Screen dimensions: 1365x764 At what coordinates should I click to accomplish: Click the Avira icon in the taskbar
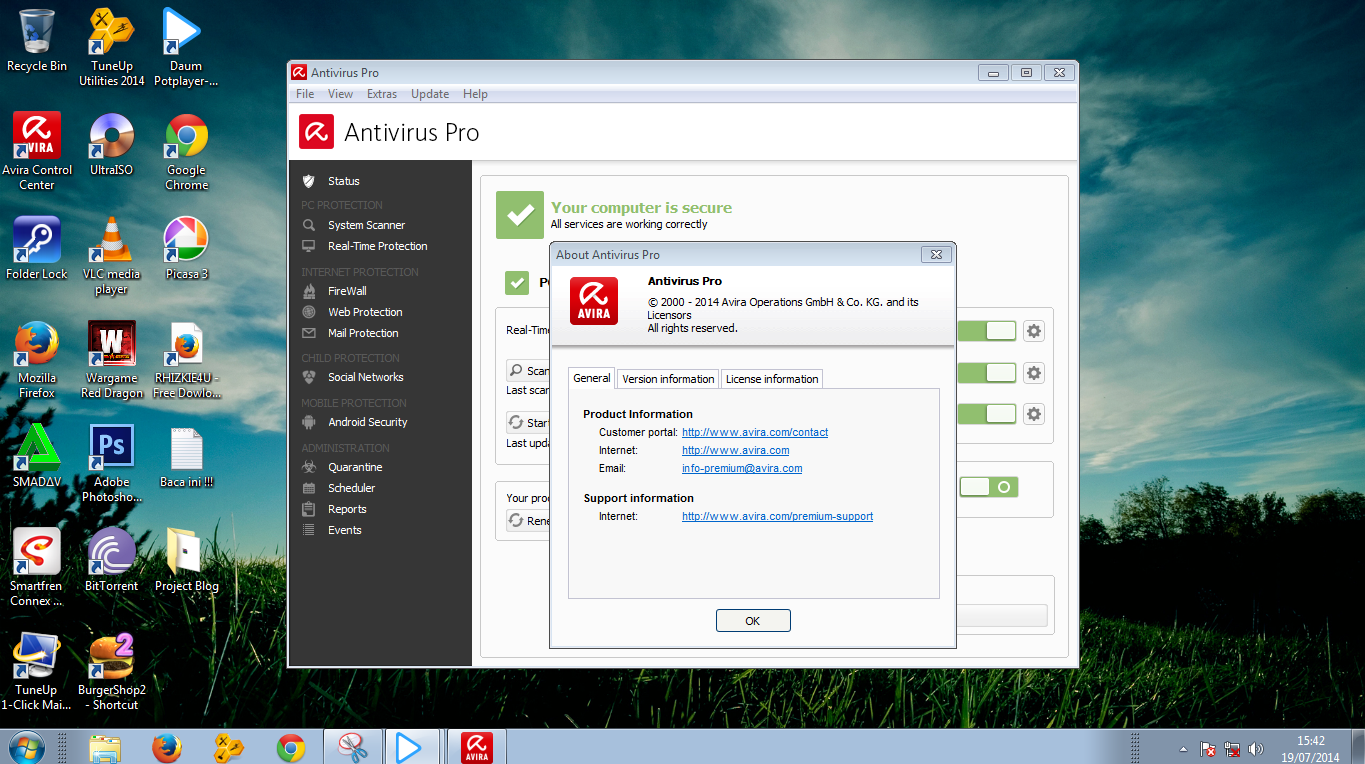(x=477, y=747)
